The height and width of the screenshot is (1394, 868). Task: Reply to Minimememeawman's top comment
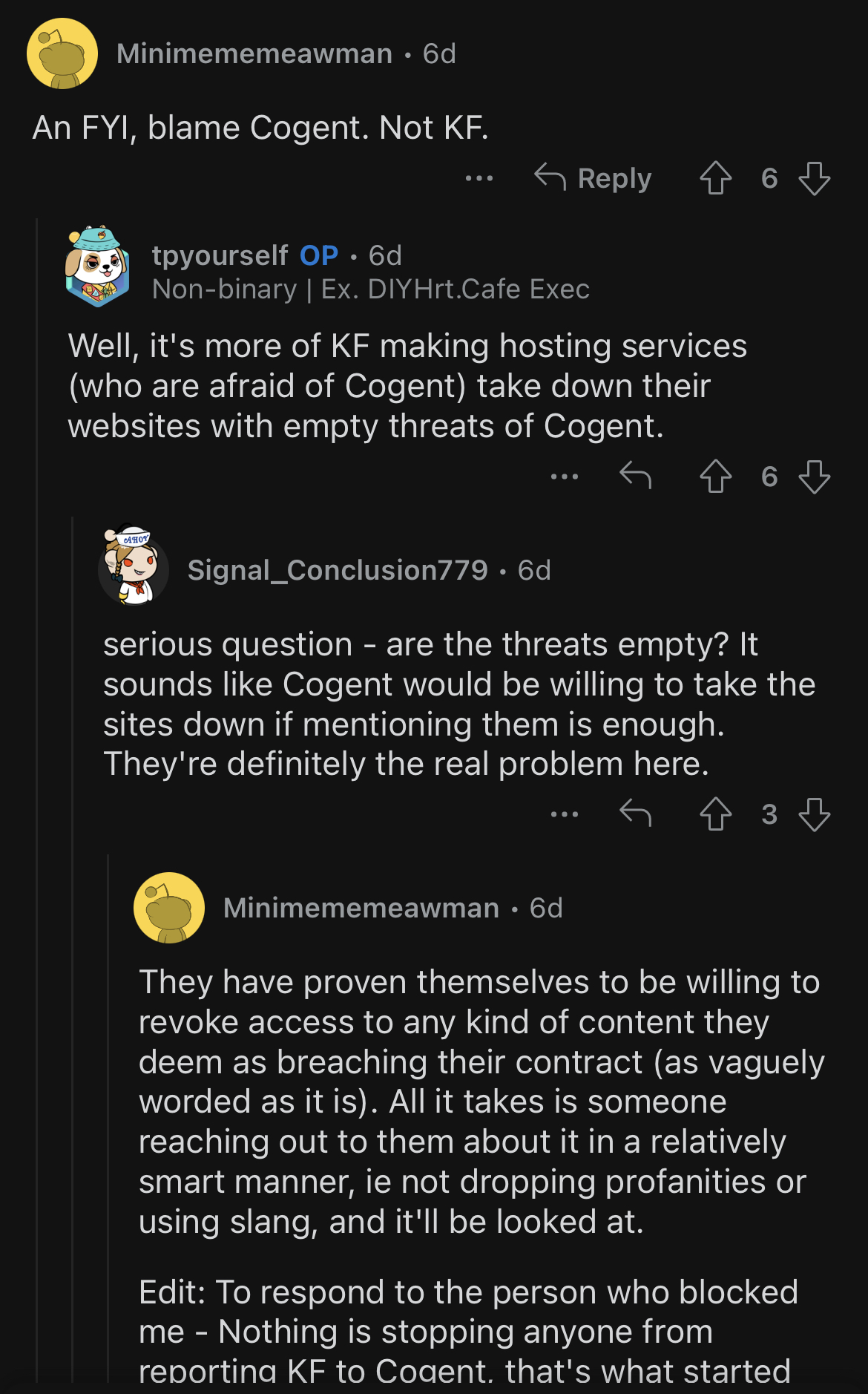point(593,178)
